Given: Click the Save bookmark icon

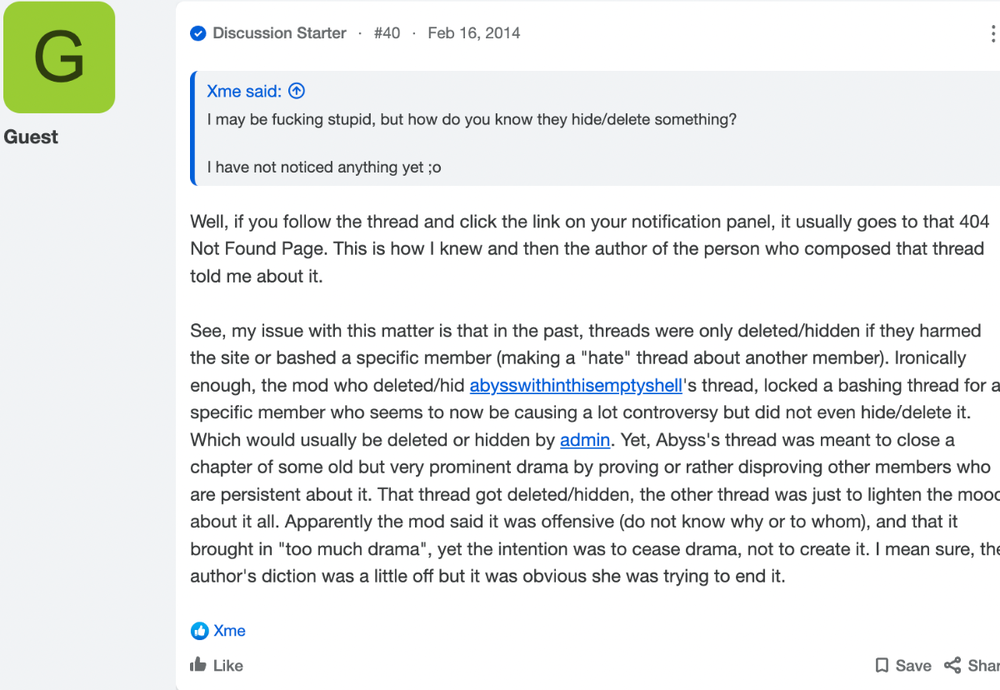Looking at the screenshot, I should tap(881, 666).
